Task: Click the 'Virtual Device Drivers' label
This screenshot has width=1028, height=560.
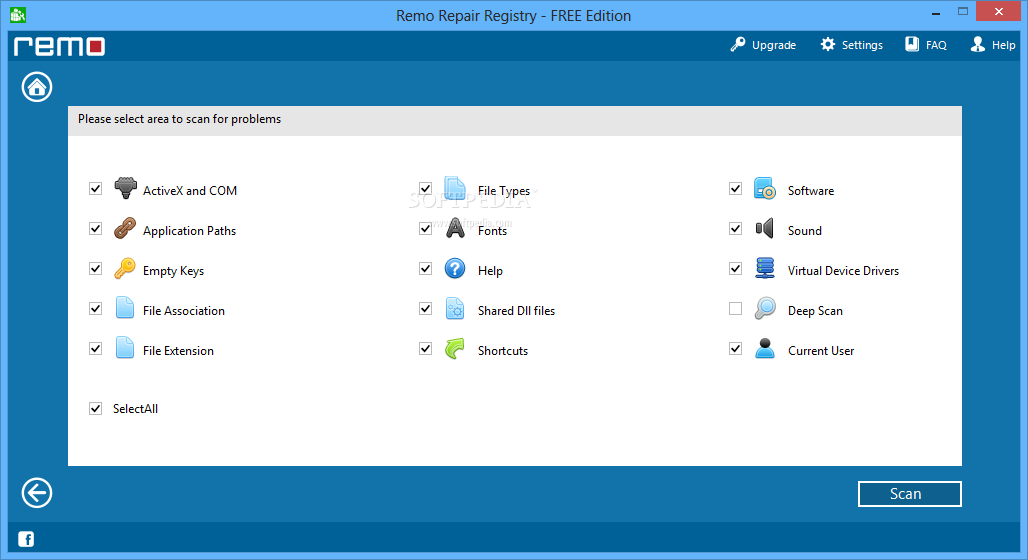Action: [843, 271]
